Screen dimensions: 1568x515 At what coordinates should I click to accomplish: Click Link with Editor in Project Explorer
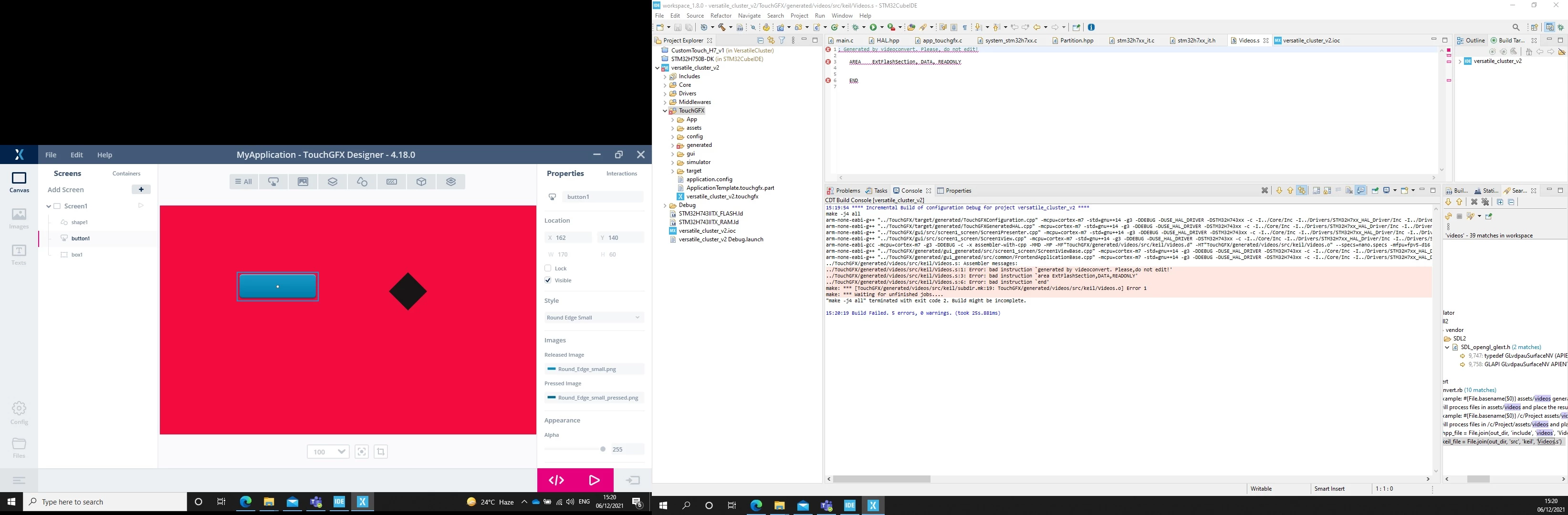coord(771,40)
